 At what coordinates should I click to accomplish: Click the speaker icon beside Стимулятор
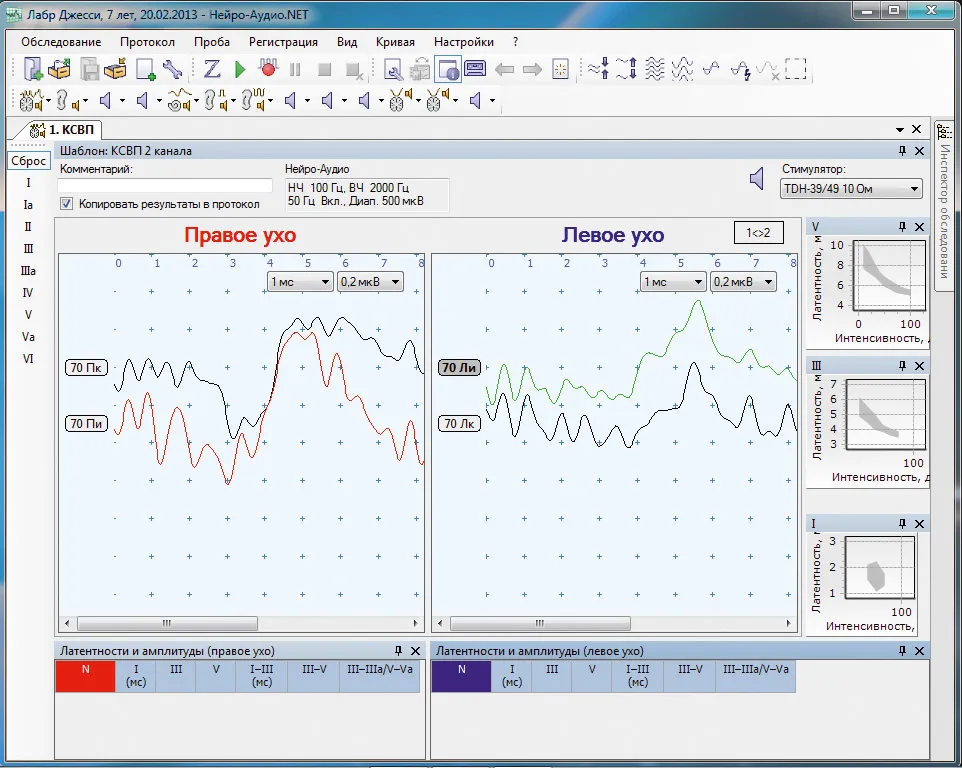point(757,179)
